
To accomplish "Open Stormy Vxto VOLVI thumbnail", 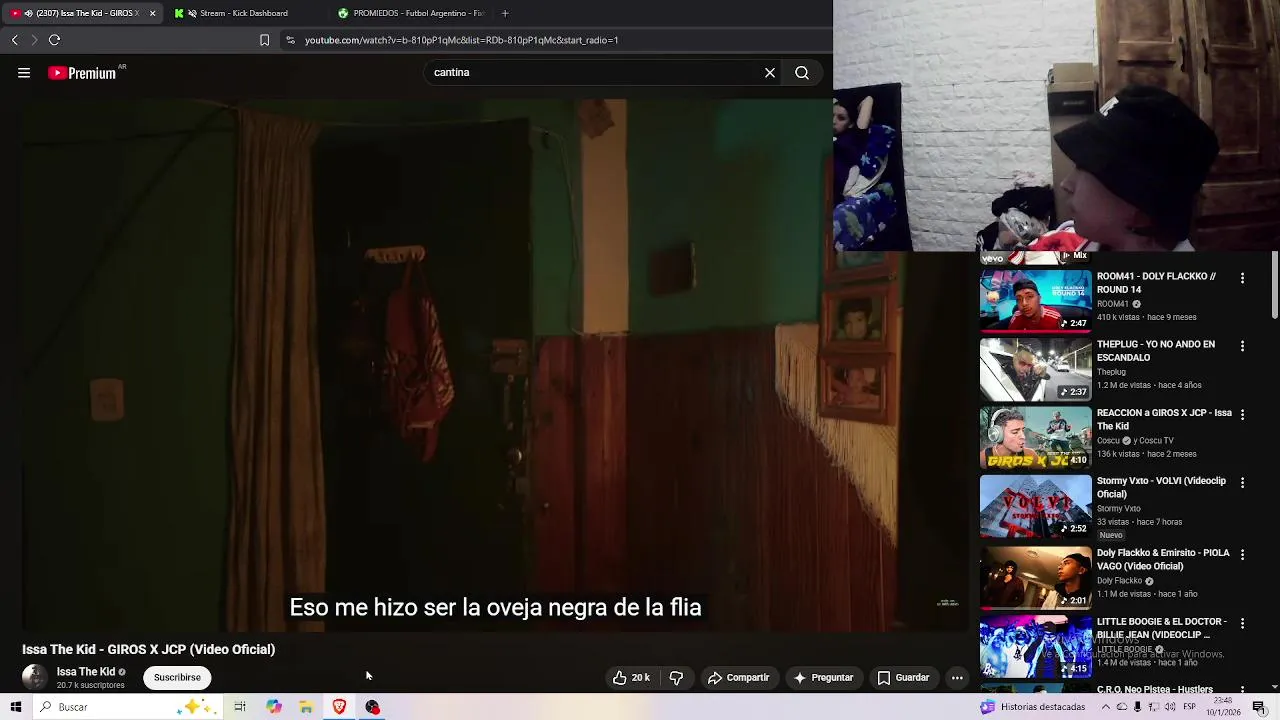I will tap(1035, 505).
